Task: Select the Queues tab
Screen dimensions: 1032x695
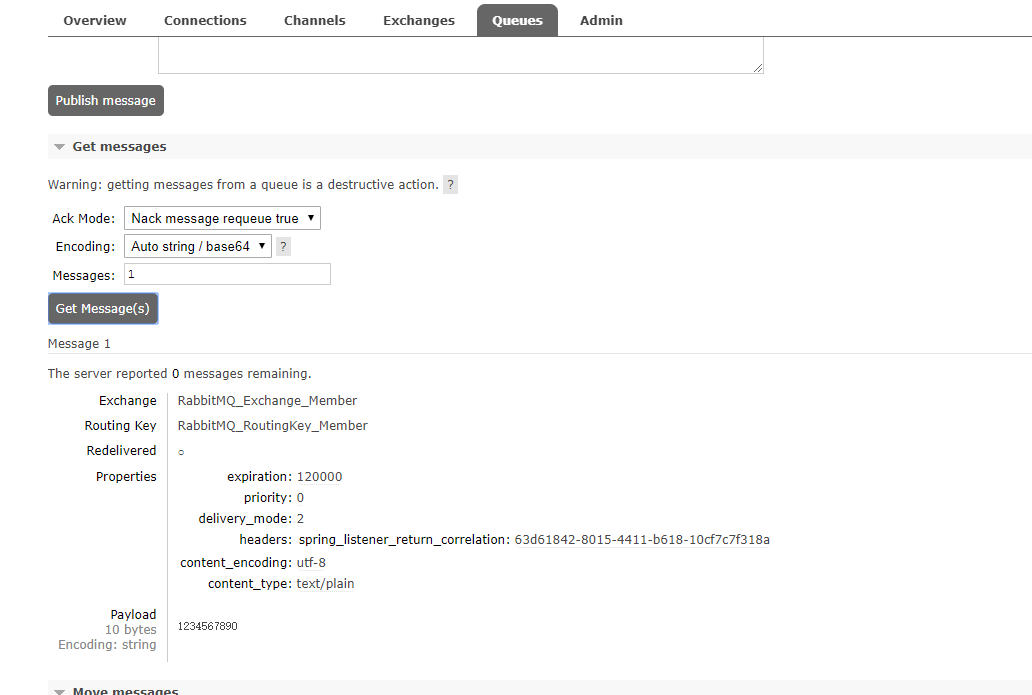Action: tap(517, 20)
